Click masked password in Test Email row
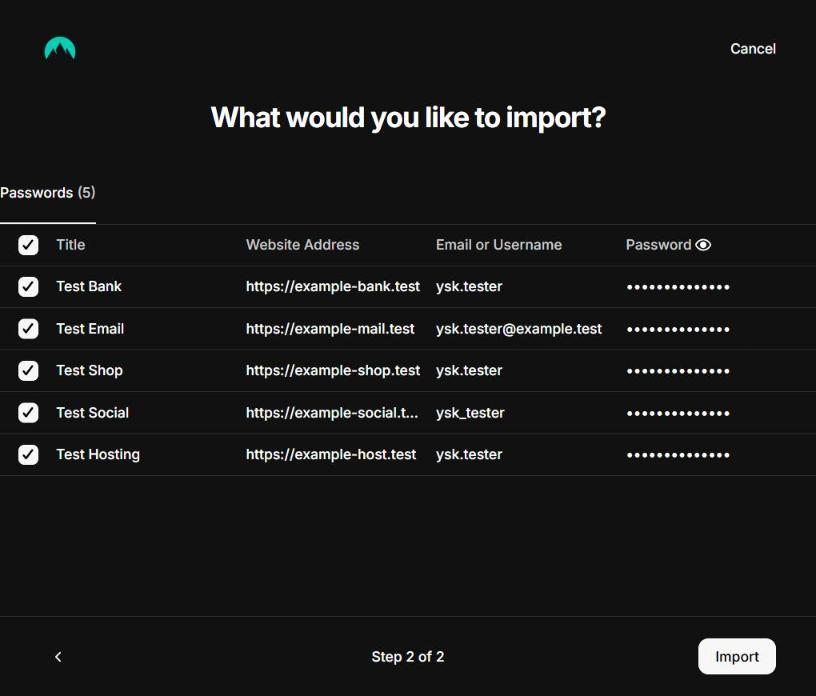The width and height of the screenshot is (816, 696). click(x=678, y=329)
